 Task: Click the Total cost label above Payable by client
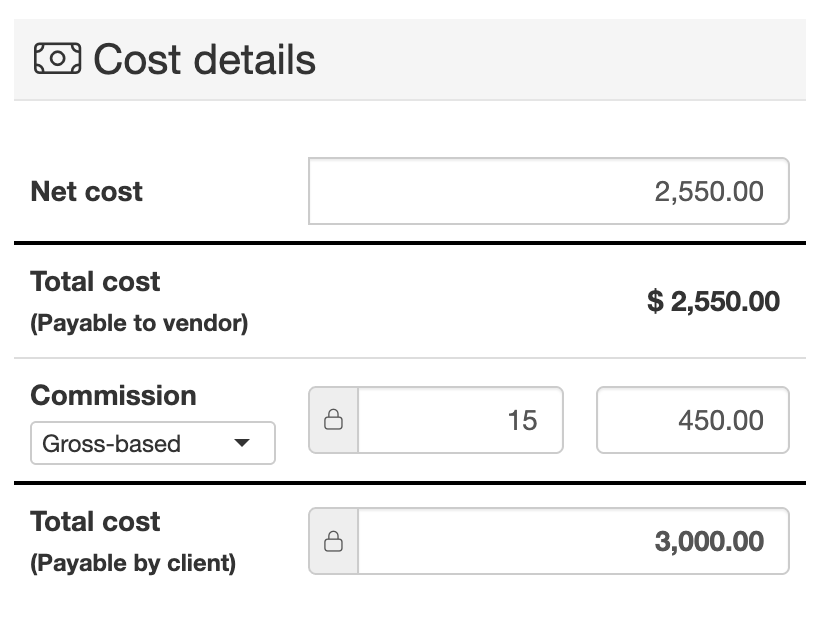pyautogui.click(x=96, y=522)
